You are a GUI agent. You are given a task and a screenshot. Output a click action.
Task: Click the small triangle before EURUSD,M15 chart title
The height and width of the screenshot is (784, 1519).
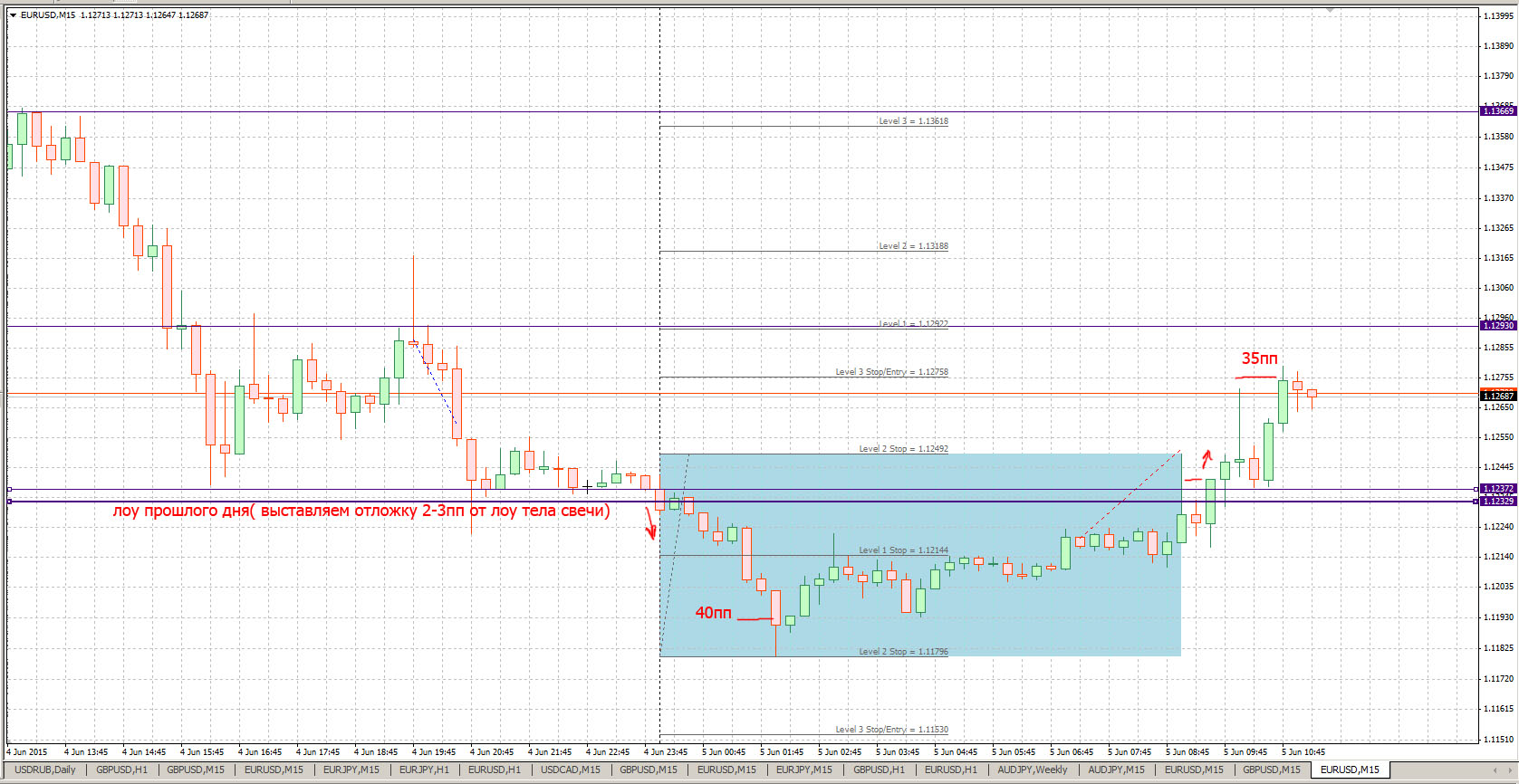[14, 14]
